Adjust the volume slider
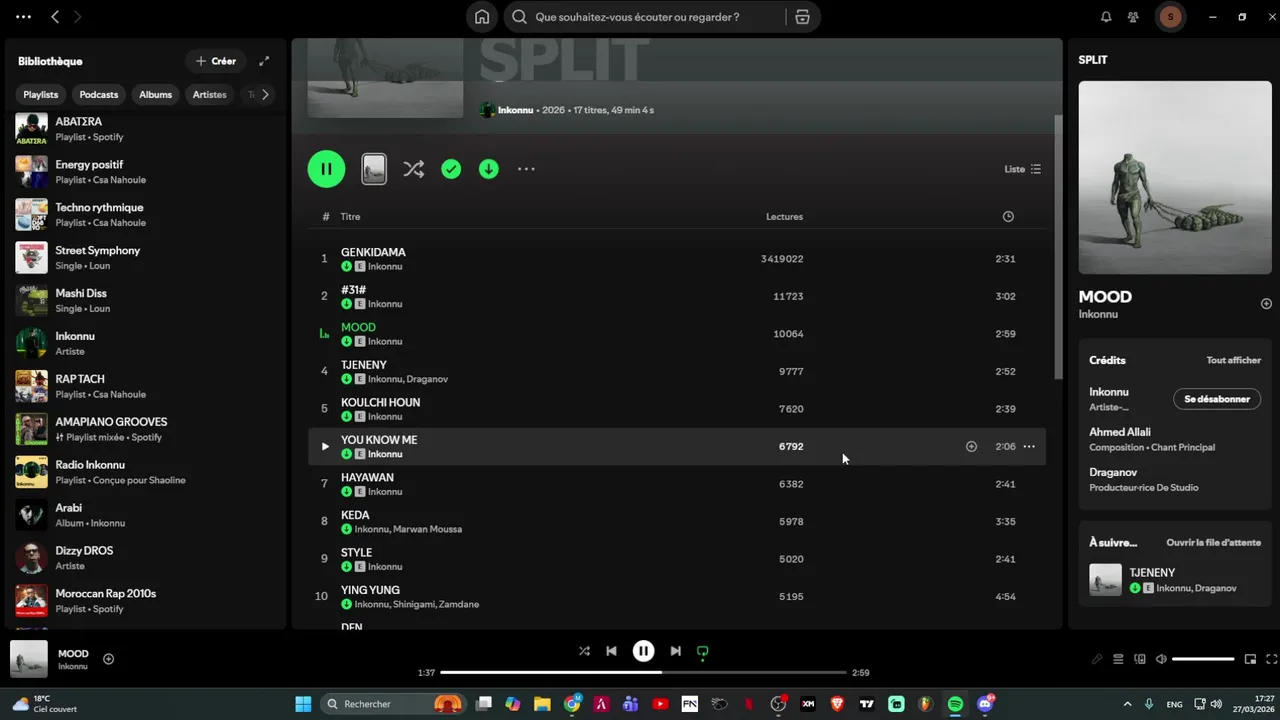This screenshot has height=720, width=1280. 1203,659
